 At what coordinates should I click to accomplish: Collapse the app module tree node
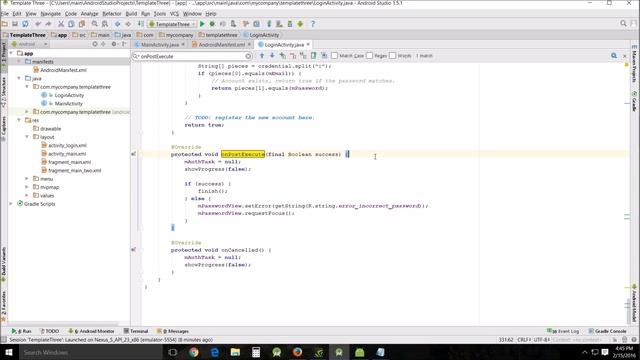pyautogui.click(x=11, y=53)
